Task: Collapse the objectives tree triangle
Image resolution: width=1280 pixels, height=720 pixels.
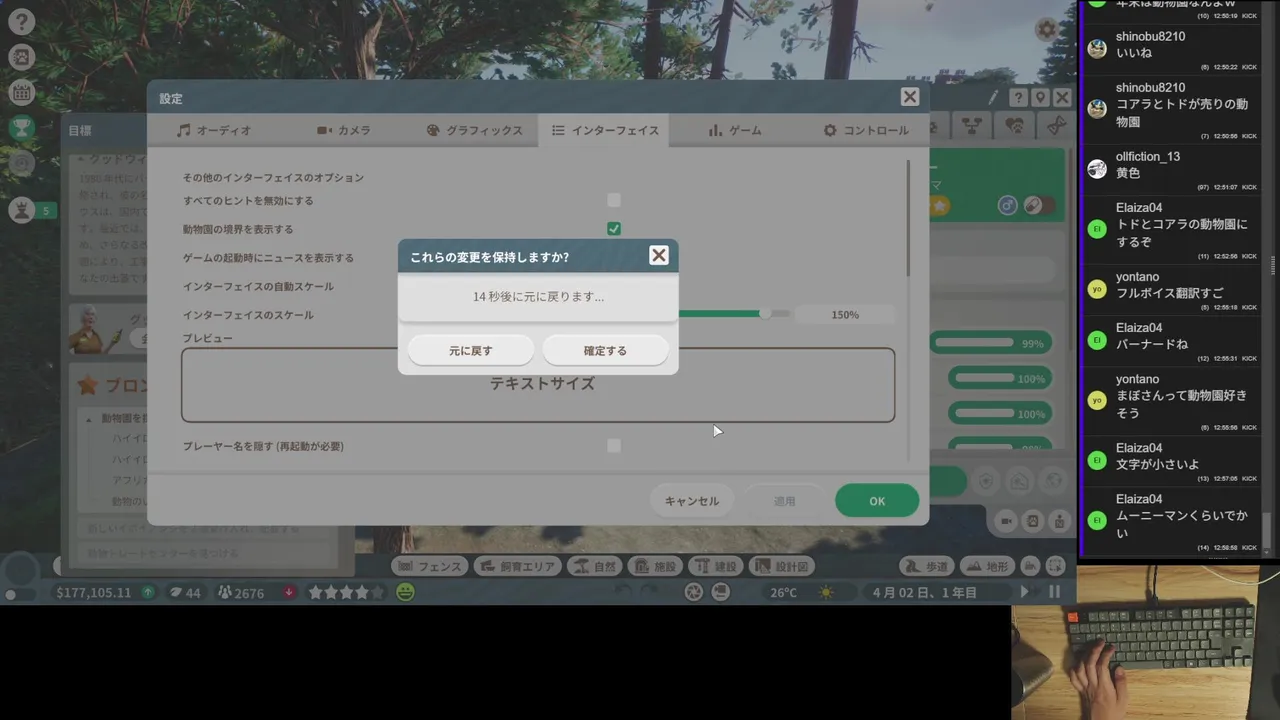Action: click(x=88, y=419)
